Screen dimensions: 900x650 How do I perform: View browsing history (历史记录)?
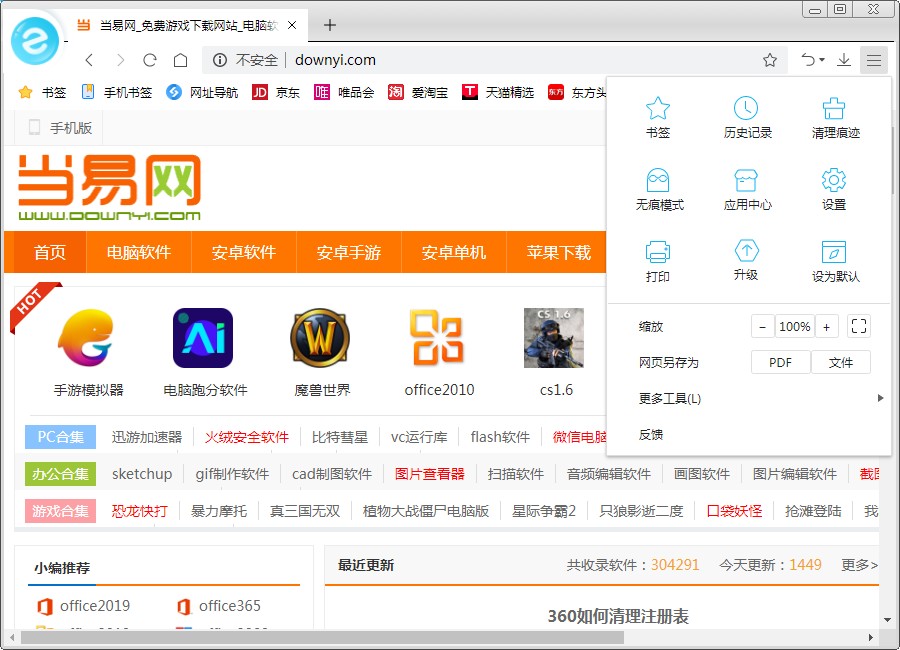tap(745, 115)
